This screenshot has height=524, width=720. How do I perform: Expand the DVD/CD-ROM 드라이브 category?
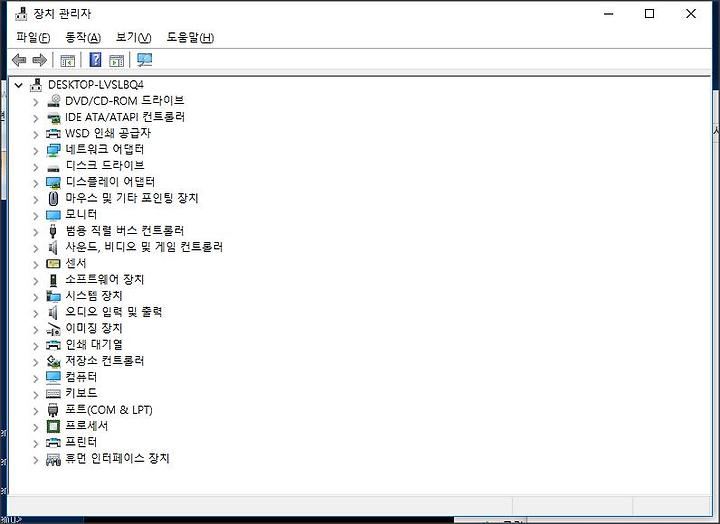tap(36, 102)
